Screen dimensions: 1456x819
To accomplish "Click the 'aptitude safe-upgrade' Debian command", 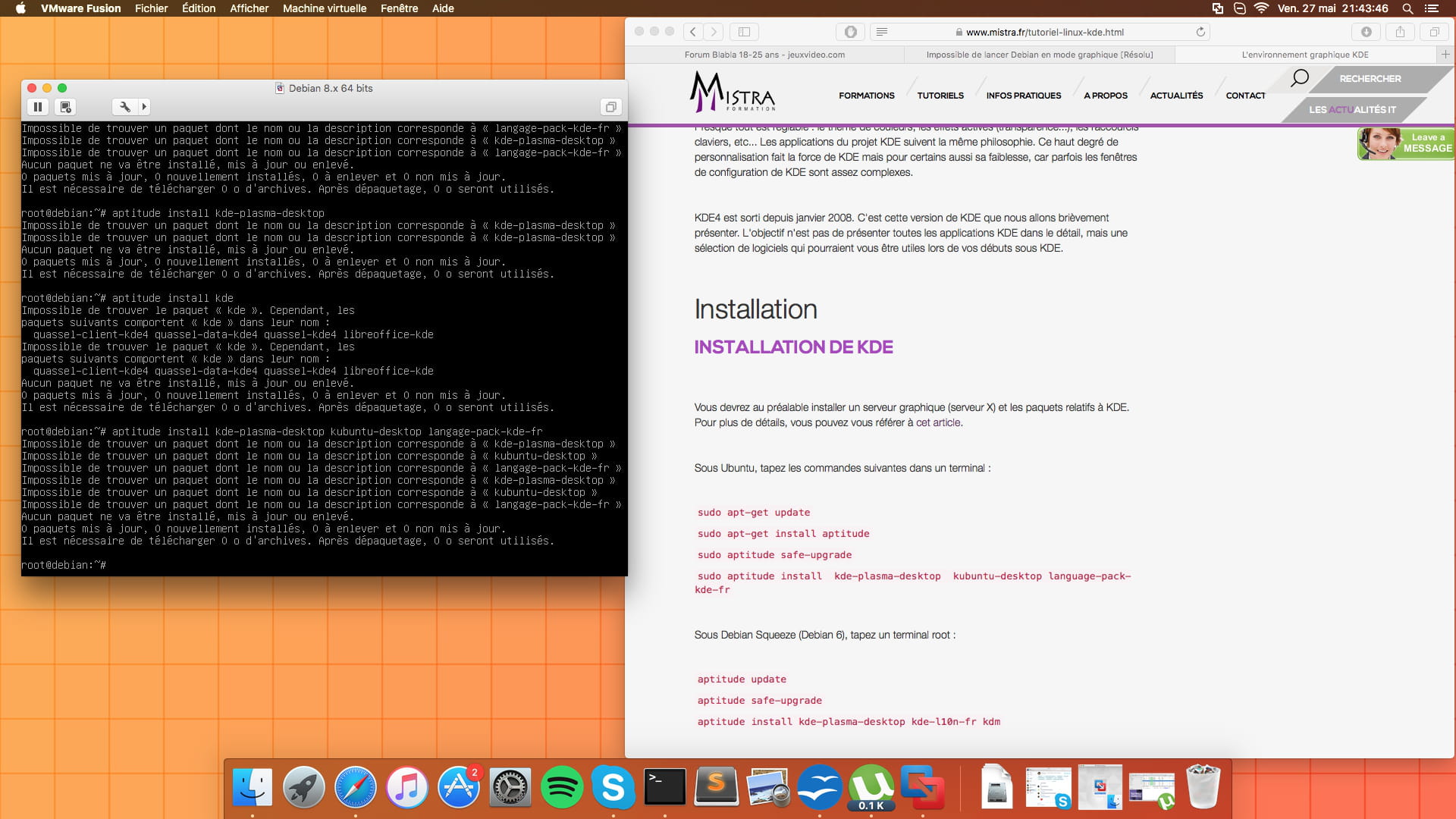I will pos(759,701).
